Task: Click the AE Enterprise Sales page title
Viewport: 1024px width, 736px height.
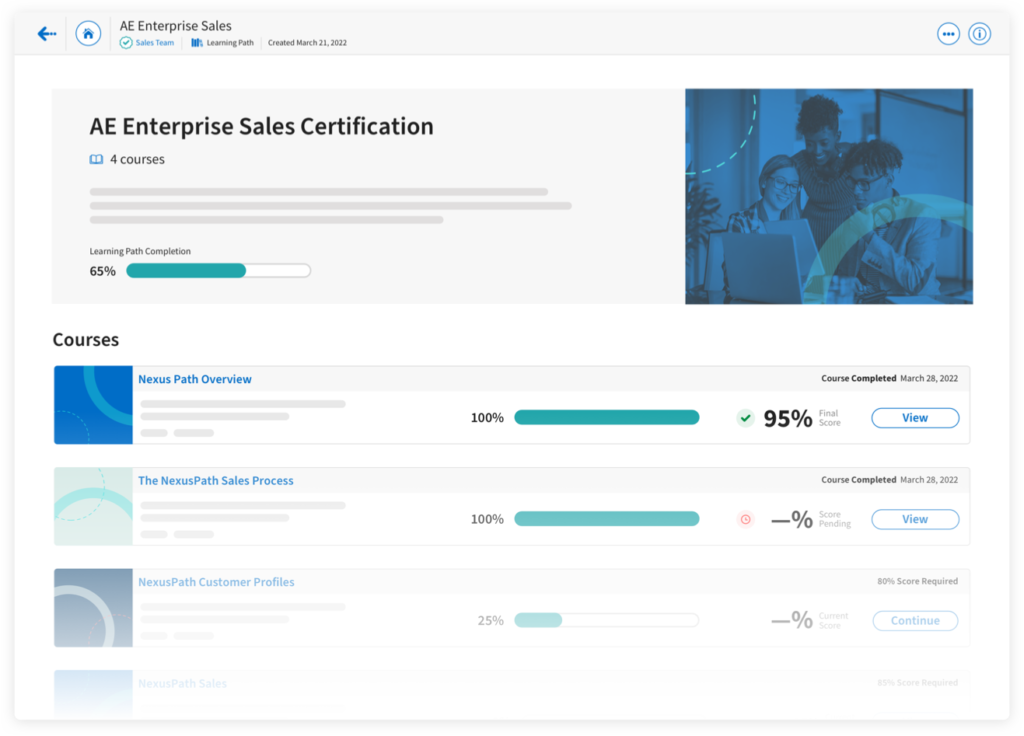Action: [x=176, y=26]
